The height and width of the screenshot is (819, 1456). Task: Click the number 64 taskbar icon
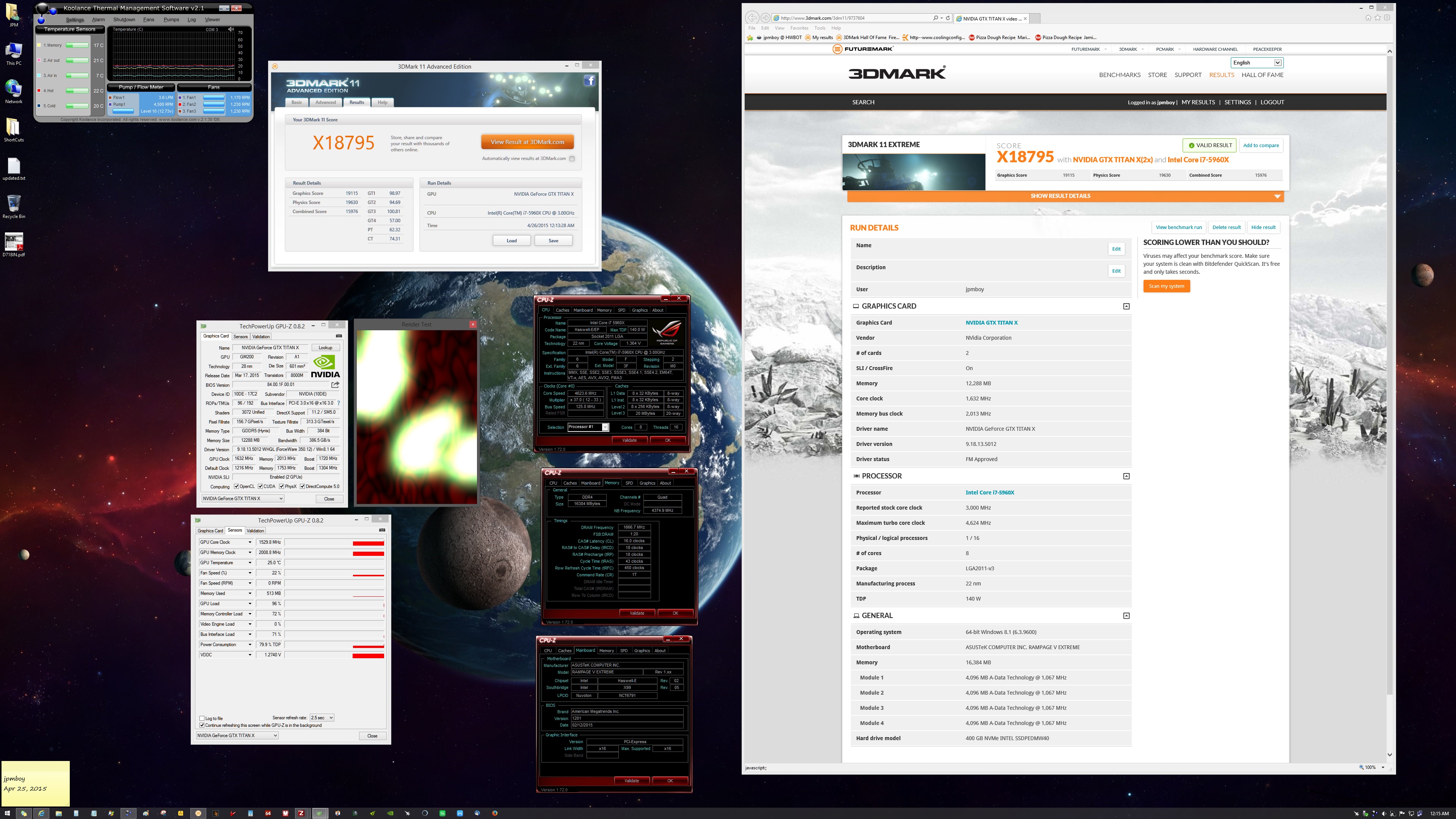[x=268, y=813]
